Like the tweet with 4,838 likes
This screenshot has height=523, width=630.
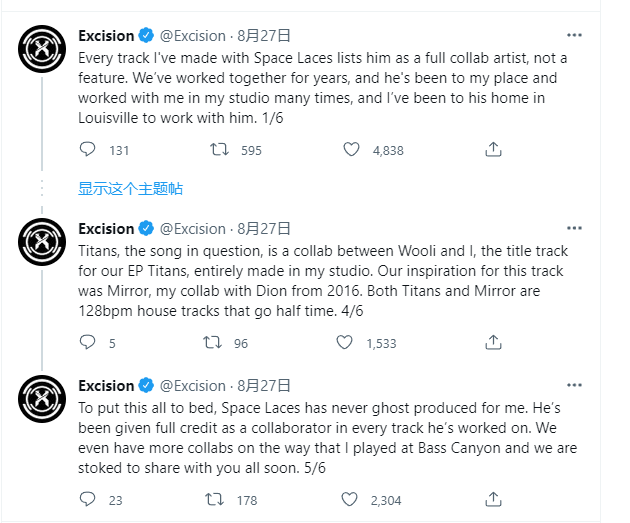coord(351,149)
